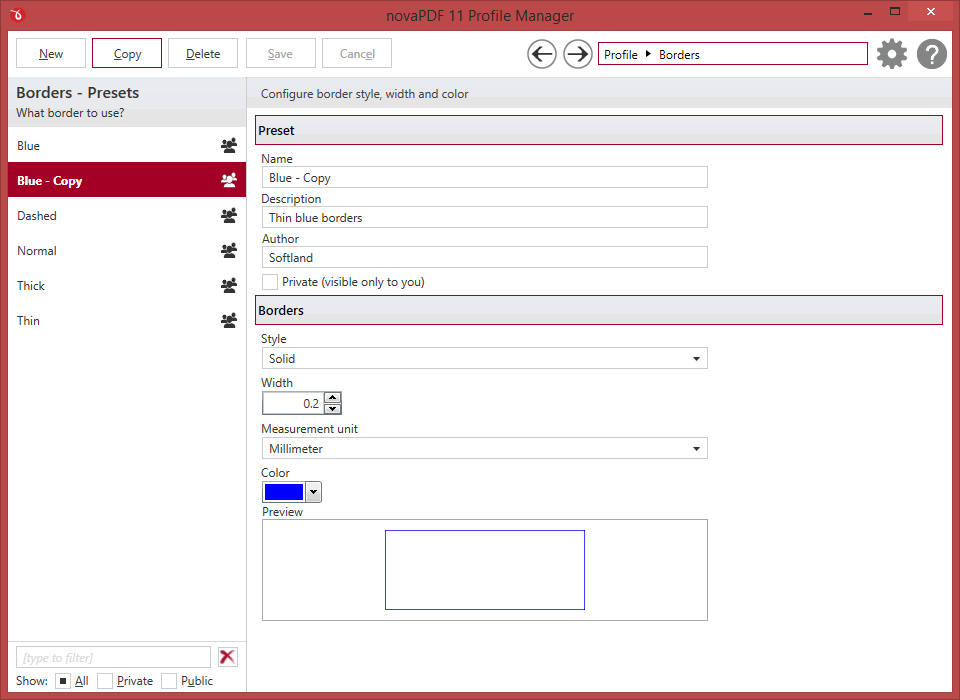
Task: Clear the filter with the red X icon
Action: pos(228,657)
